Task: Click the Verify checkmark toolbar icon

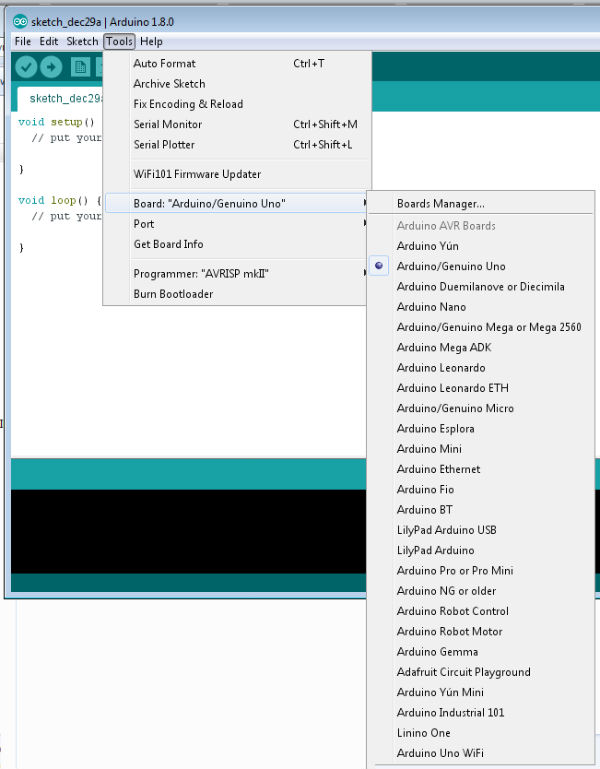Action: 26,67
